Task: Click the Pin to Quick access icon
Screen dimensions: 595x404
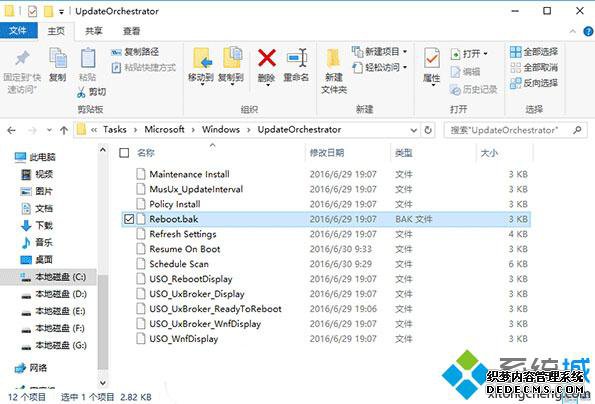Action: pos(22,58)
